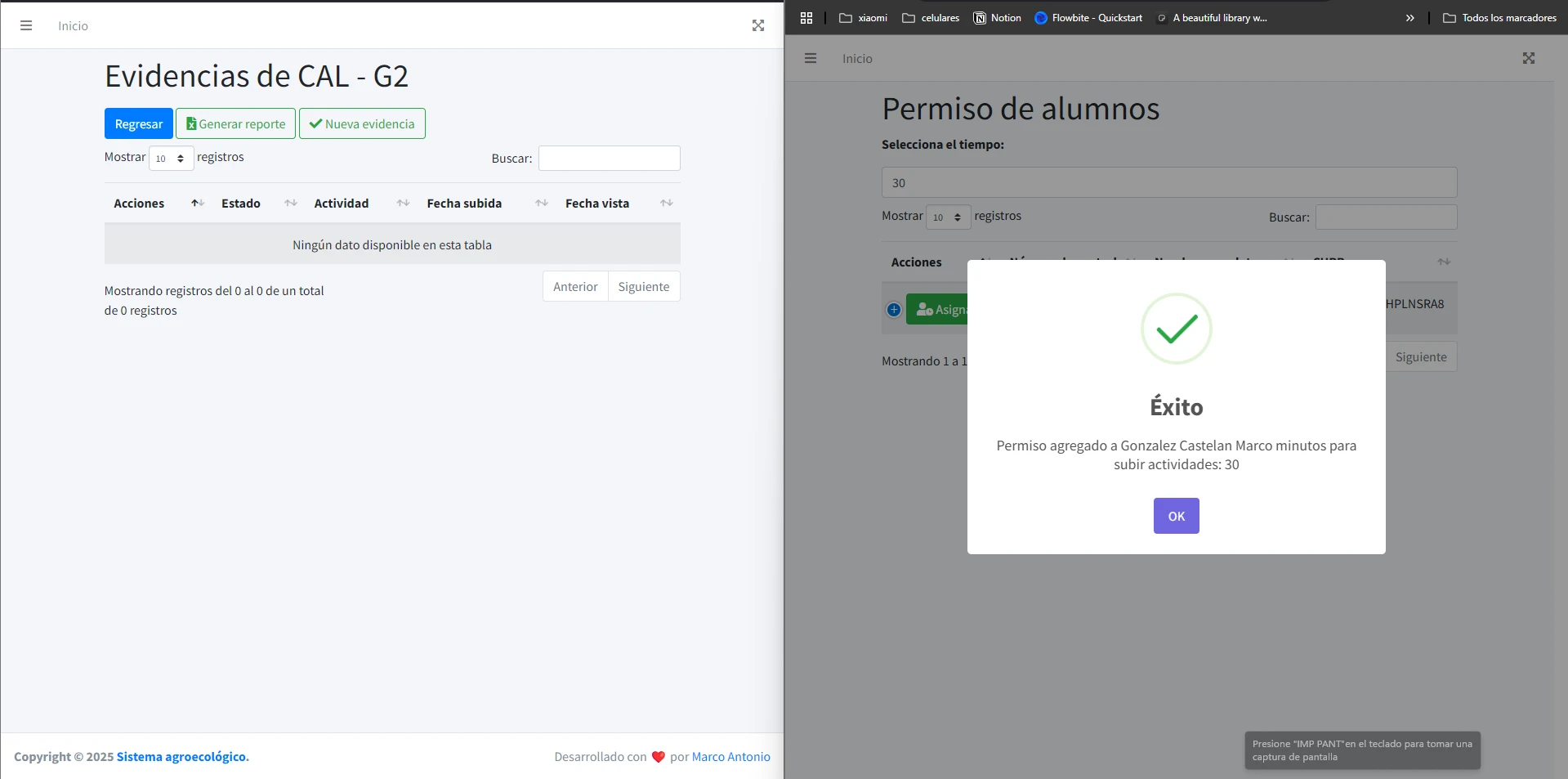
Task: Open records count dropdown in Permiso window
Action: [x=949, y=217]
